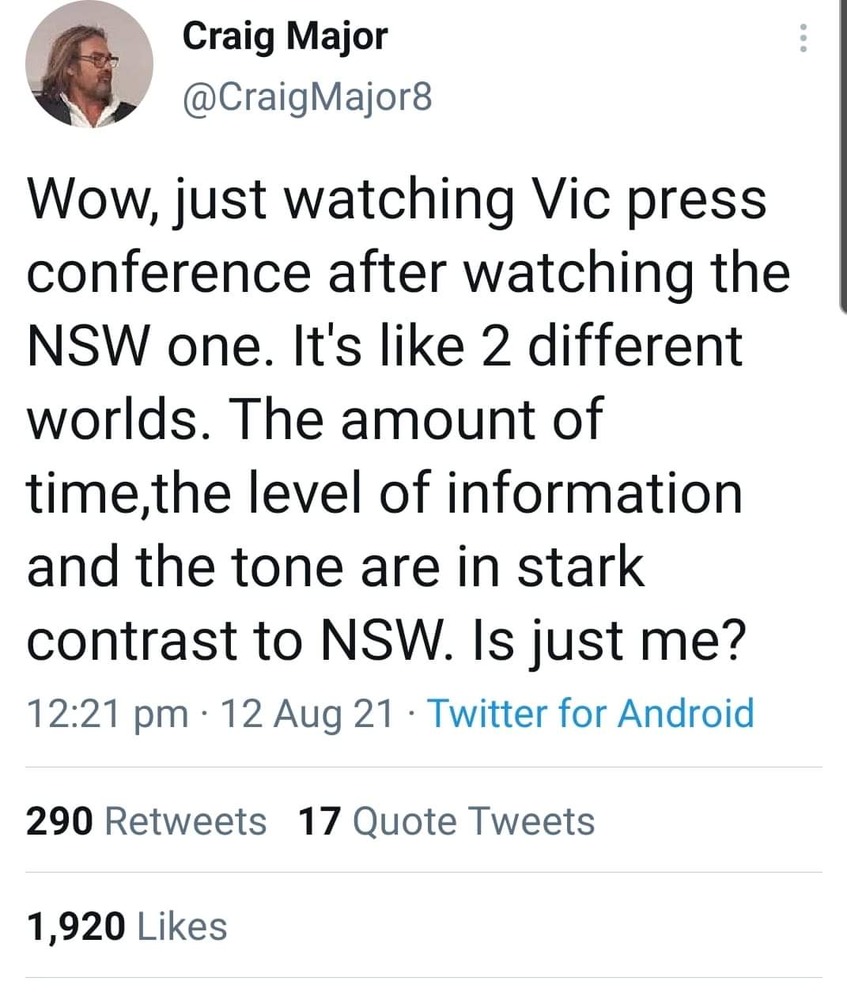Screen dimensions: 847x1000
Task: View the 17 Quote Tweets list
Action: [446, 822]
